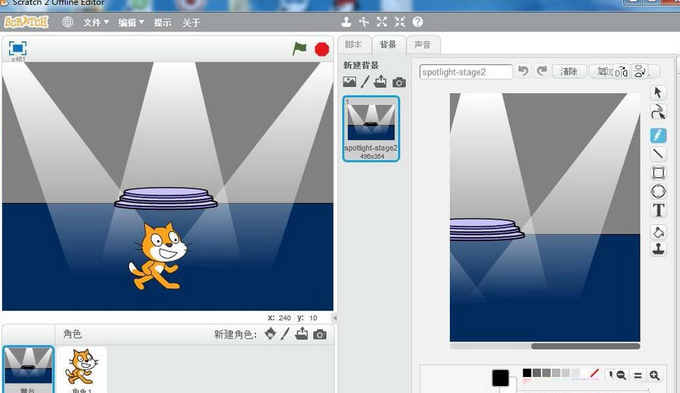
Task: Select the Pencil tool
Action: point(658,135)
